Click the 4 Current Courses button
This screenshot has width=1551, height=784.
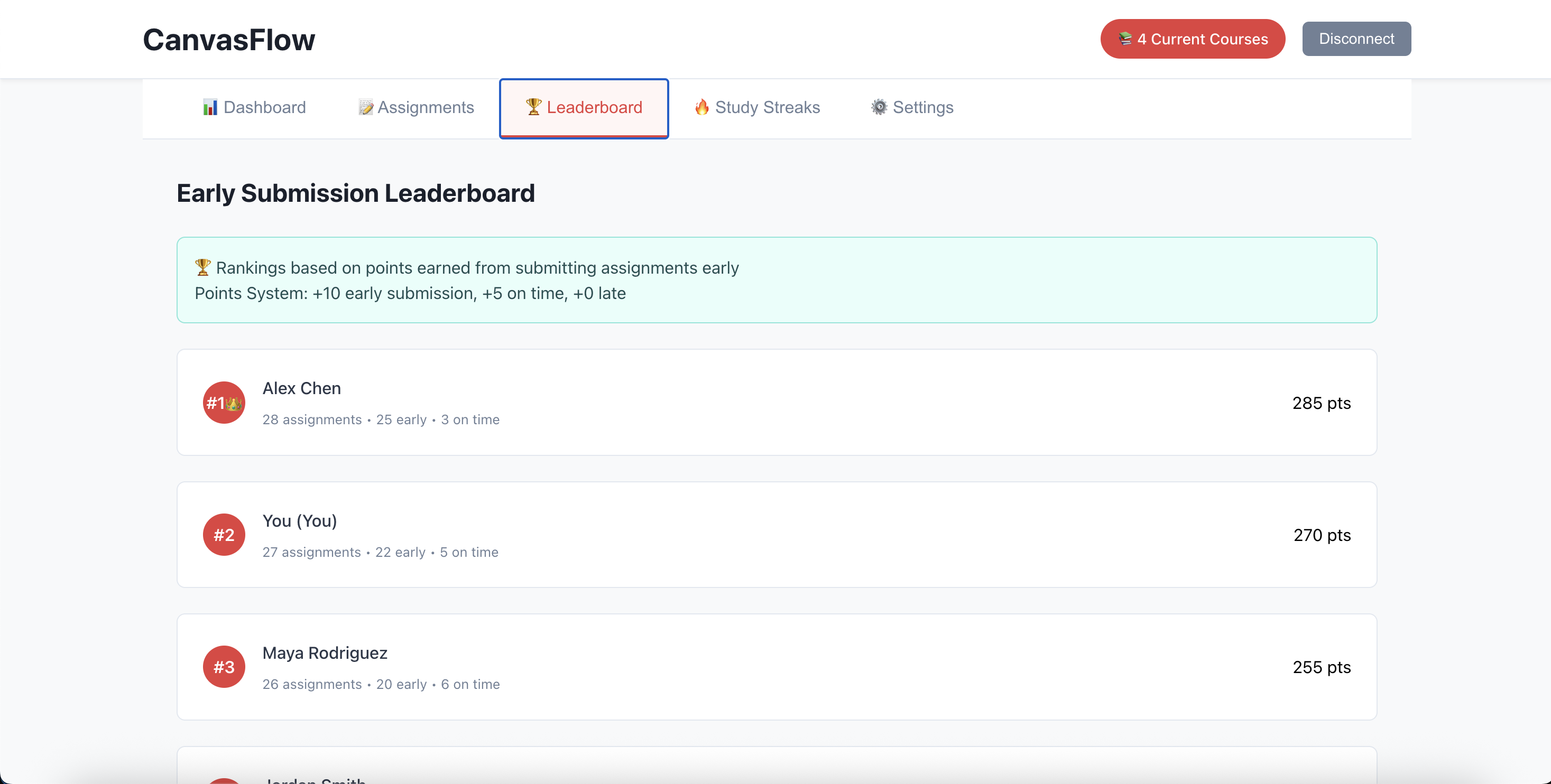[1192, 39]
